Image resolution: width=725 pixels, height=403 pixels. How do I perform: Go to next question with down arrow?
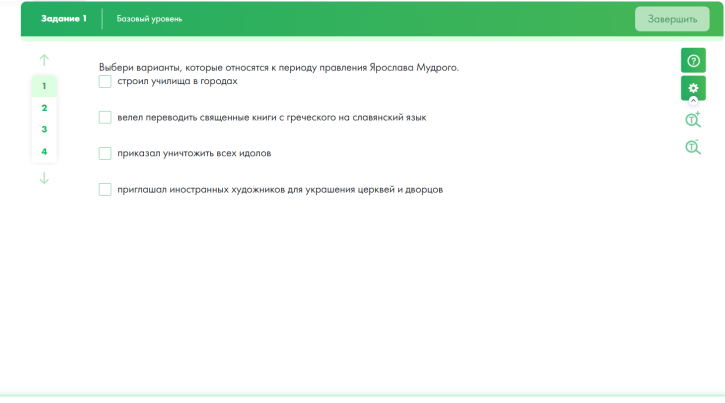(x=44, y=178)
